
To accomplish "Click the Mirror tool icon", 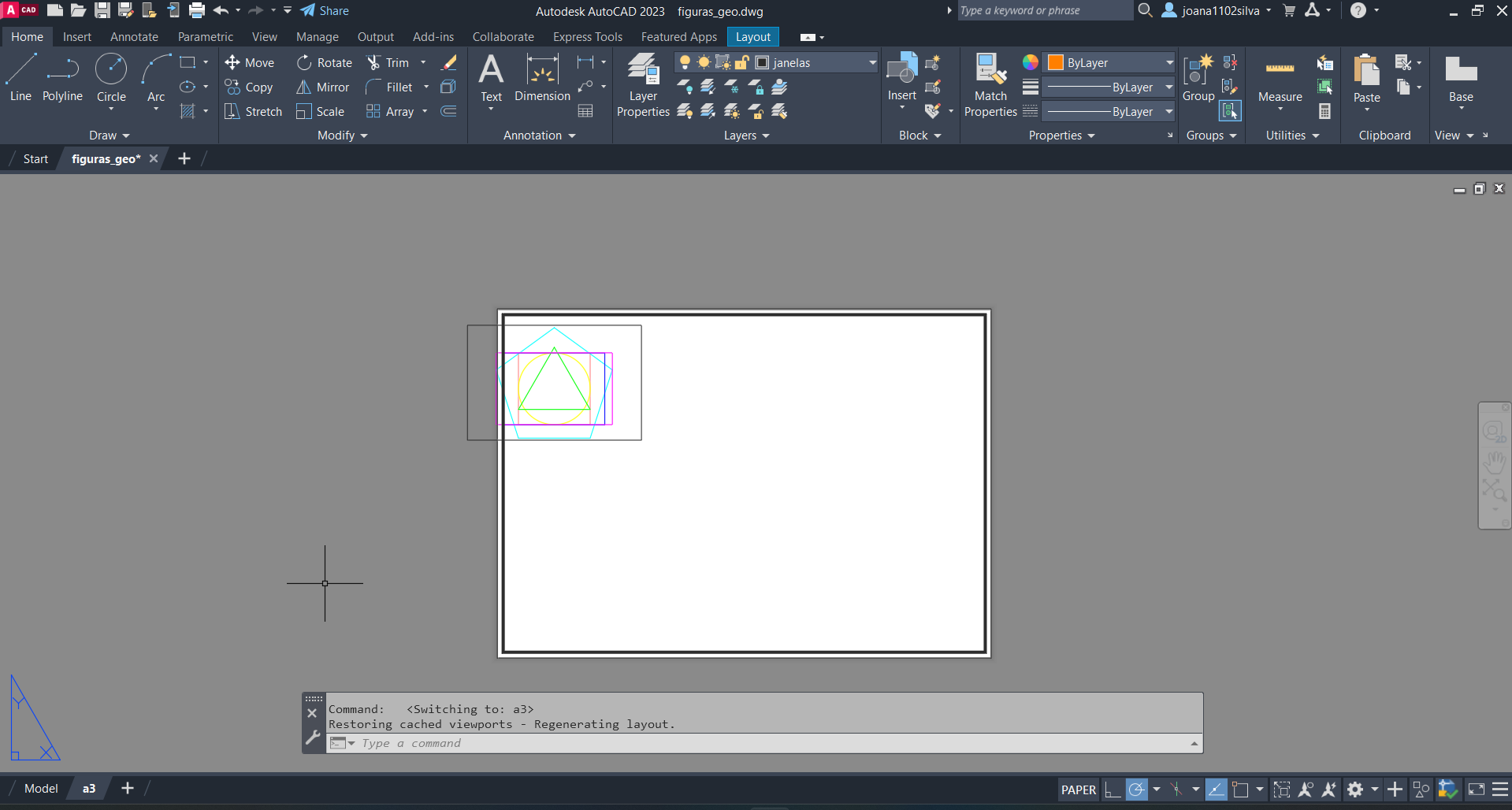I will (x=303, y=87).
